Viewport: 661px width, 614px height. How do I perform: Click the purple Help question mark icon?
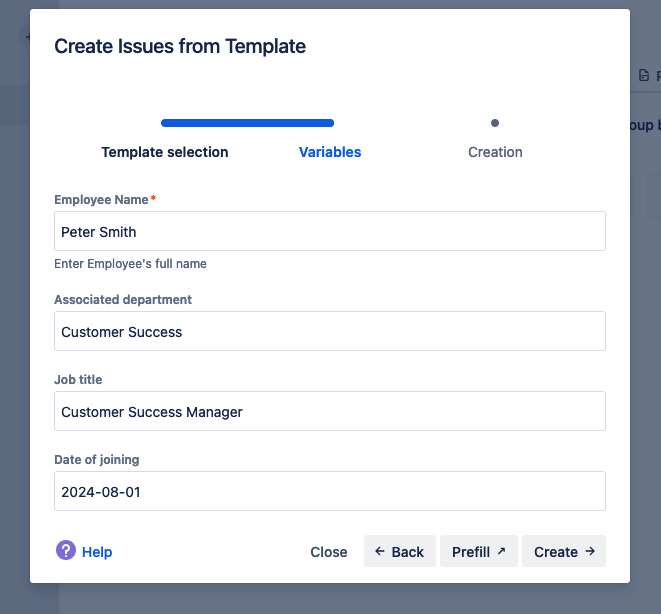pos(66,551)
